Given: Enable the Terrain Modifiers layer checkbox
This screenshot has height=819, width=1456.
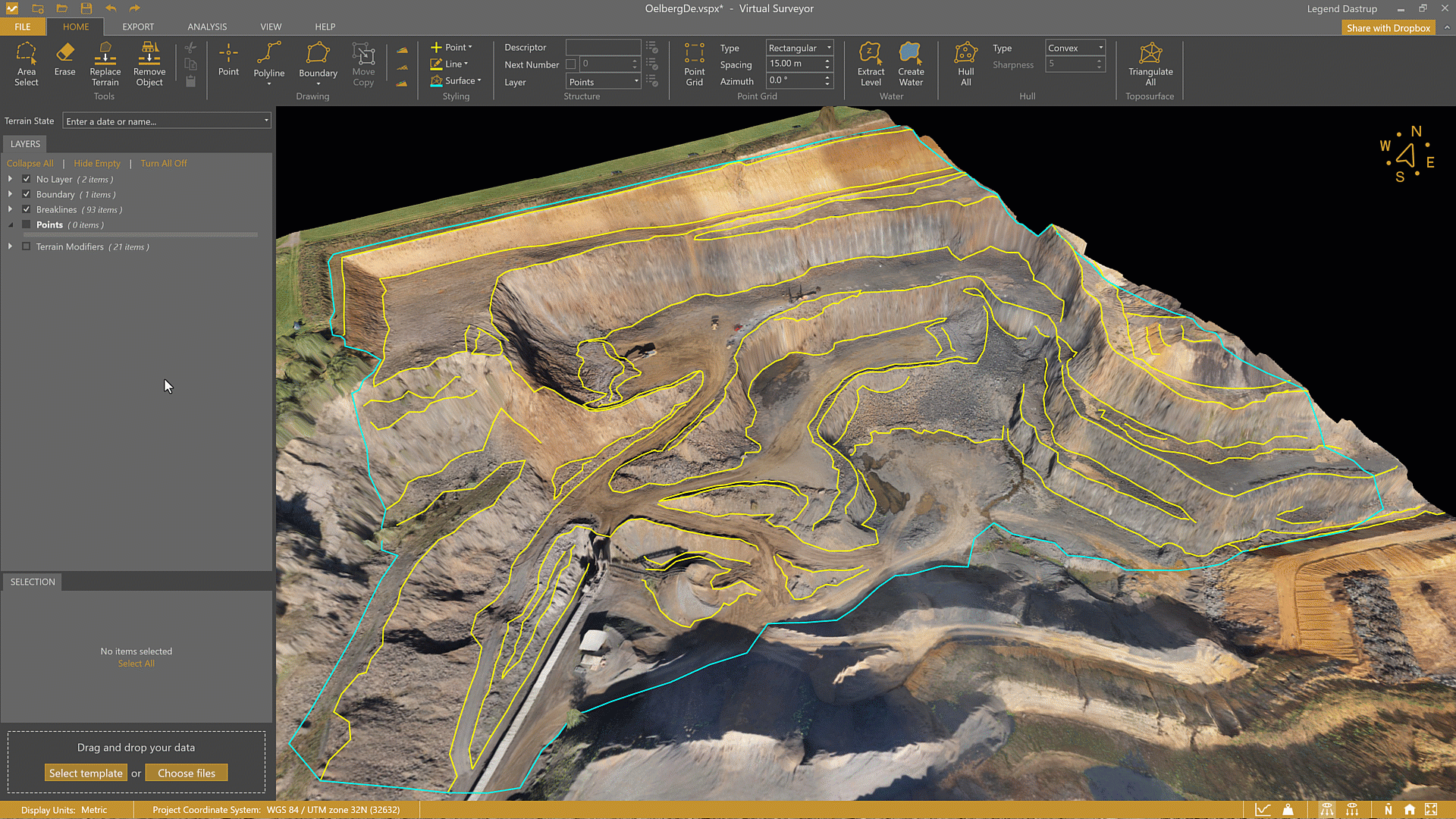Looking at the screenshot, I should click(x=27, y=246).
